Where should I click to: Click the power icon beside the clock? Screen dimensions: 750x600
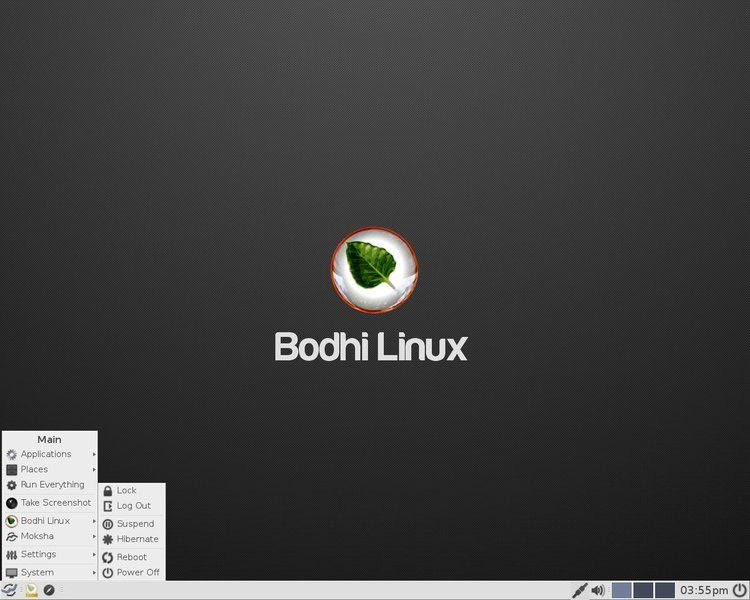pos(740,590)
